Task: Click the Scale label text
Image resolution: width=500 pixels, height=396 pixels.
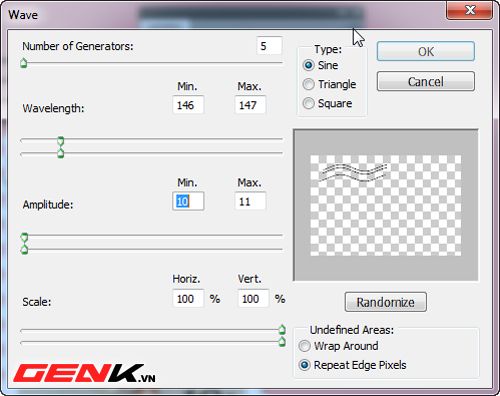Action: 37,302
